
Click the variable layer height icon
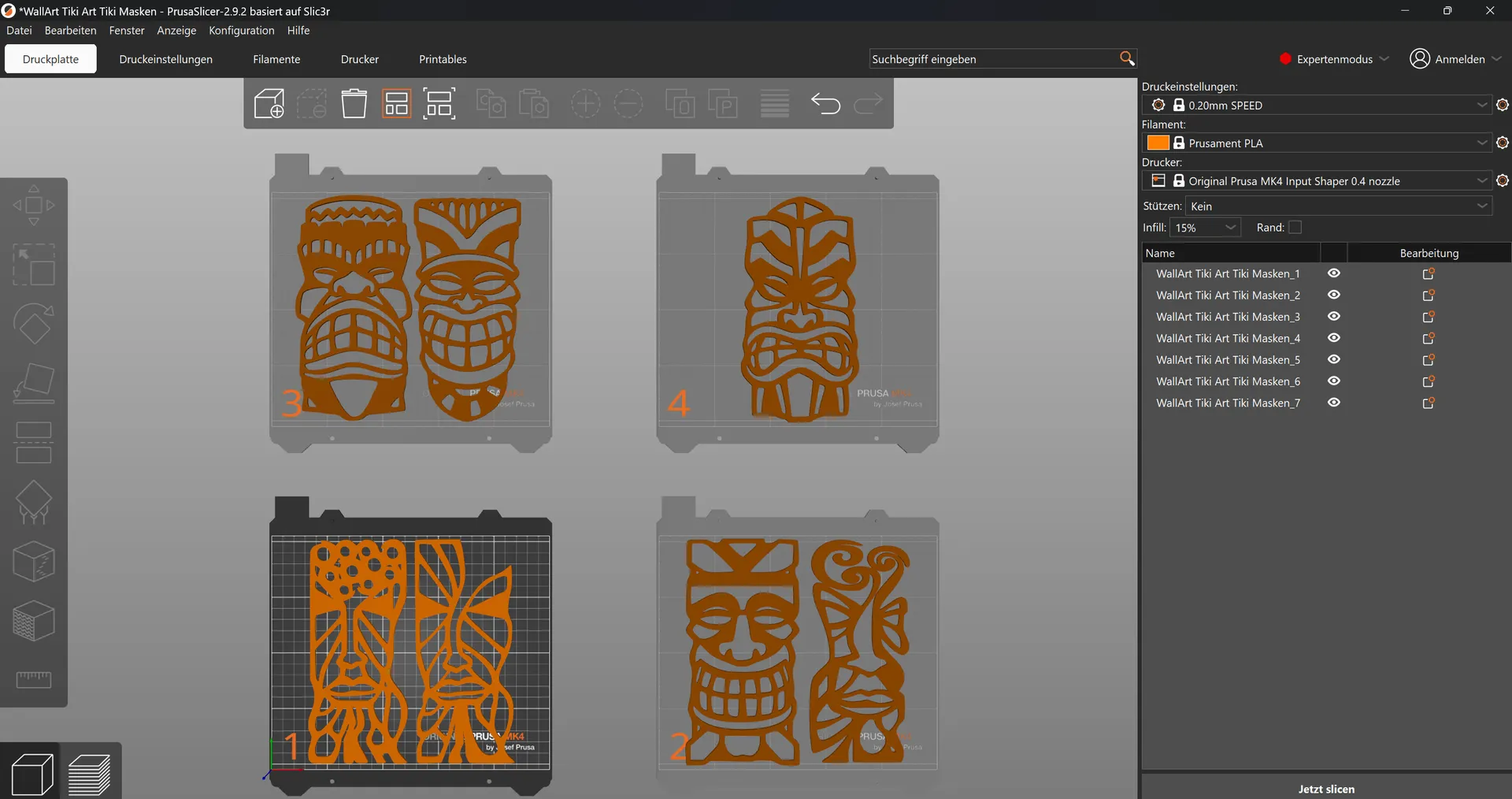coord(775,103)
